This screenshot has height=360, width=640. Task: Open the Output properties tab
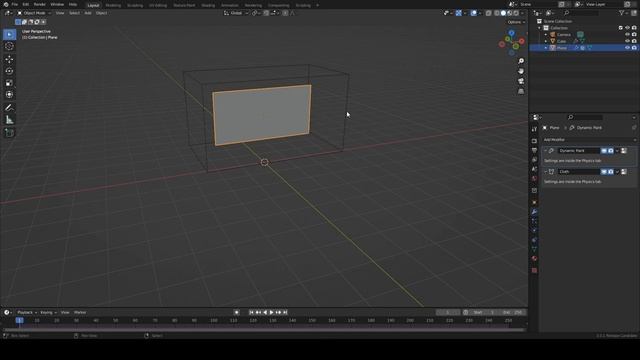pyautogui.click(x=534, y=150)
